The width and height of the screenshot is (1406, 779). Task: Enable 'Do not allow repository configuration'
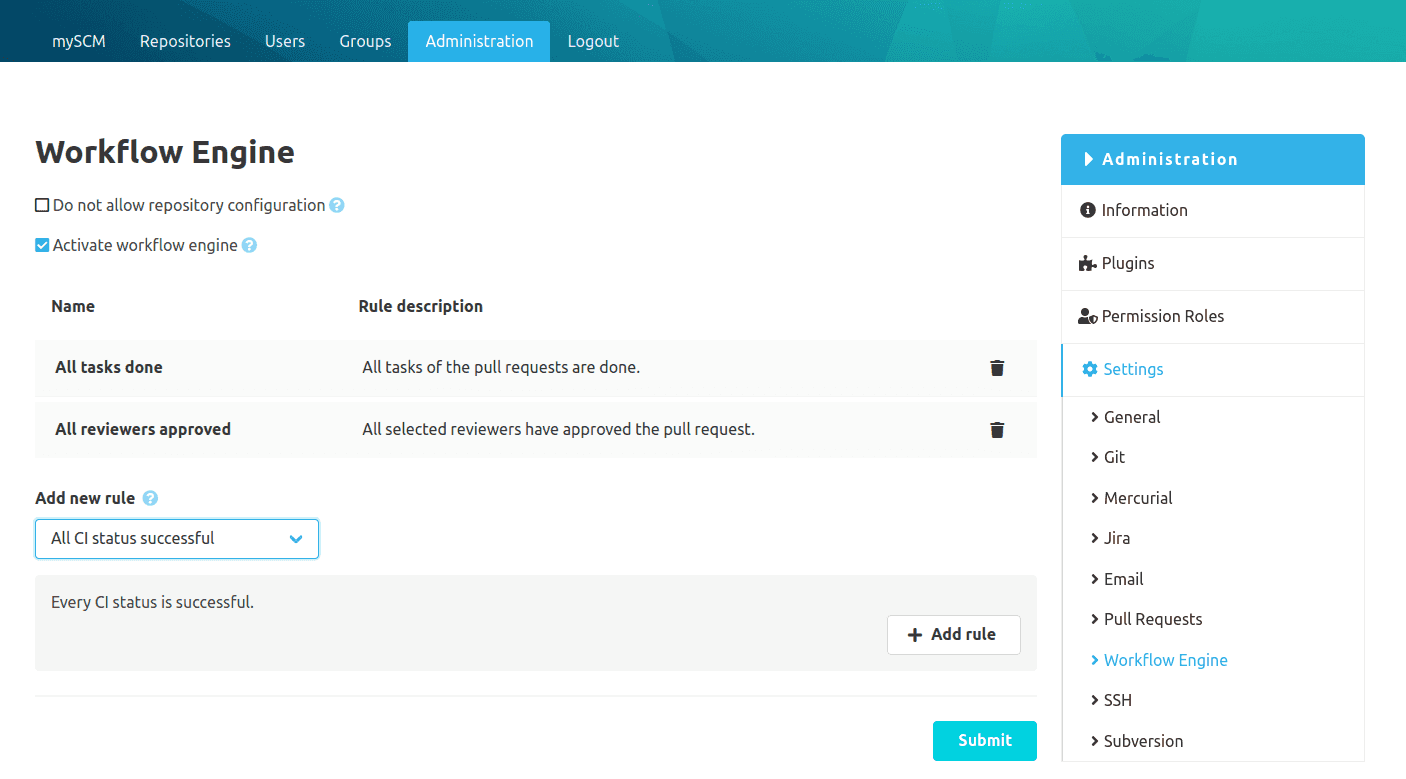[x=41, y=204]
